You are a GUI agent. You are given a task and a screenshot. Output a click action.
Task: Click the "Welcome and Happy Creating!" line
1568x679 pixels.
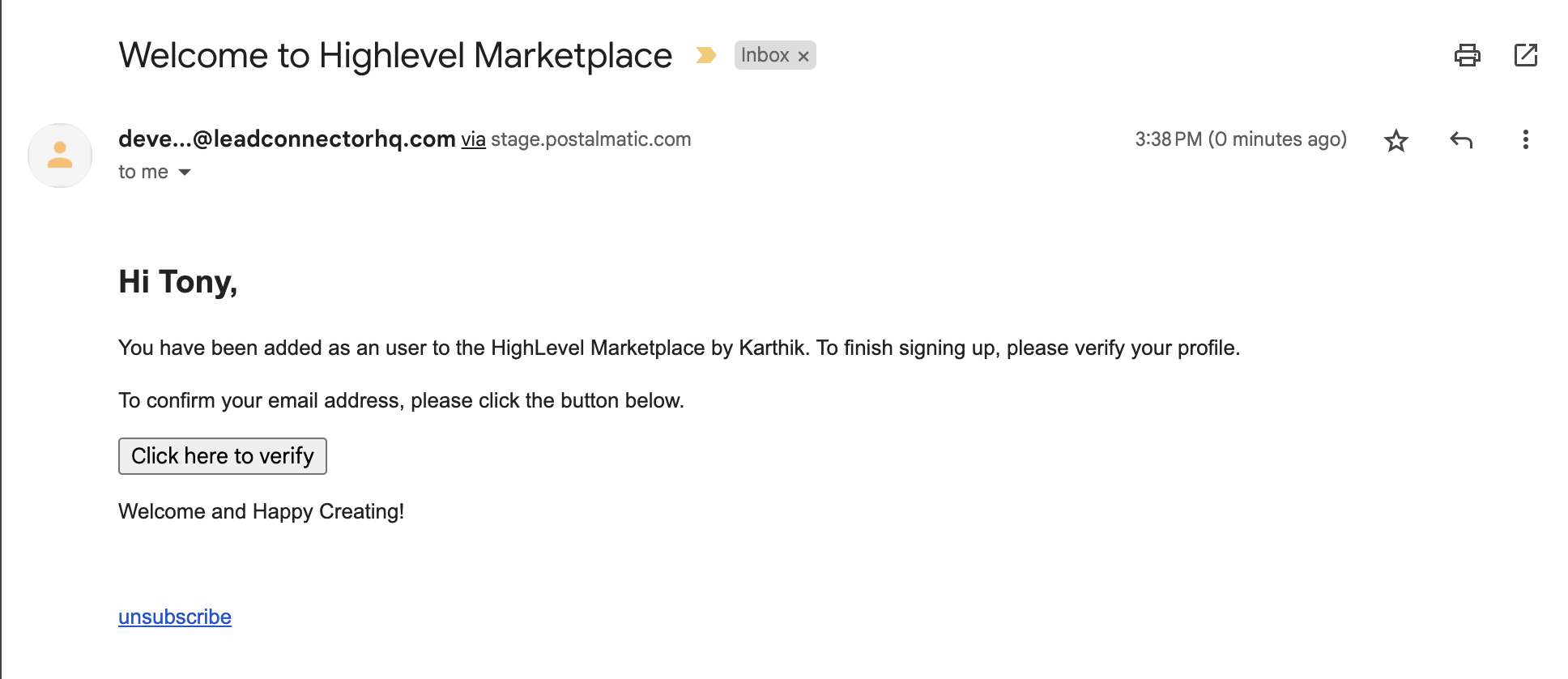pyautogui.click(x=262, y=511)
